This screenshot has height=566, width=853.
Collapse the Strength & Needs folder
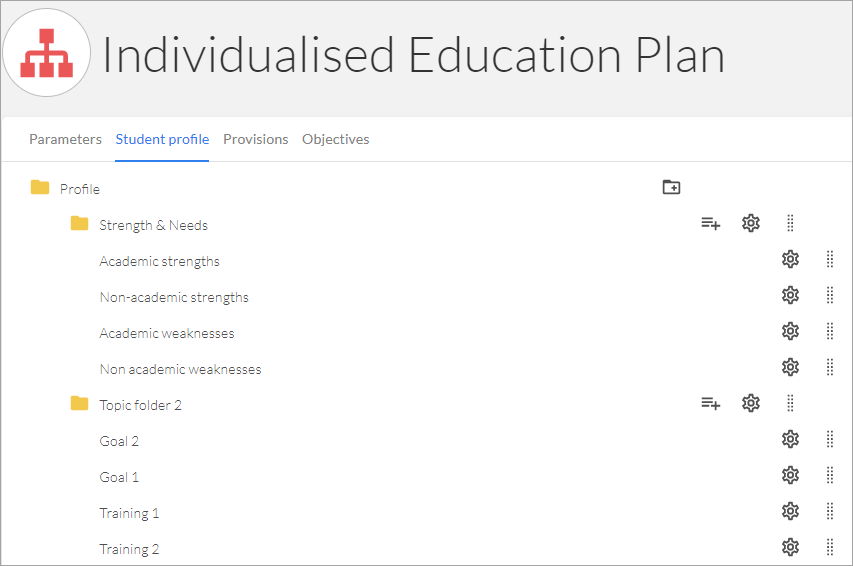point(79,223)
